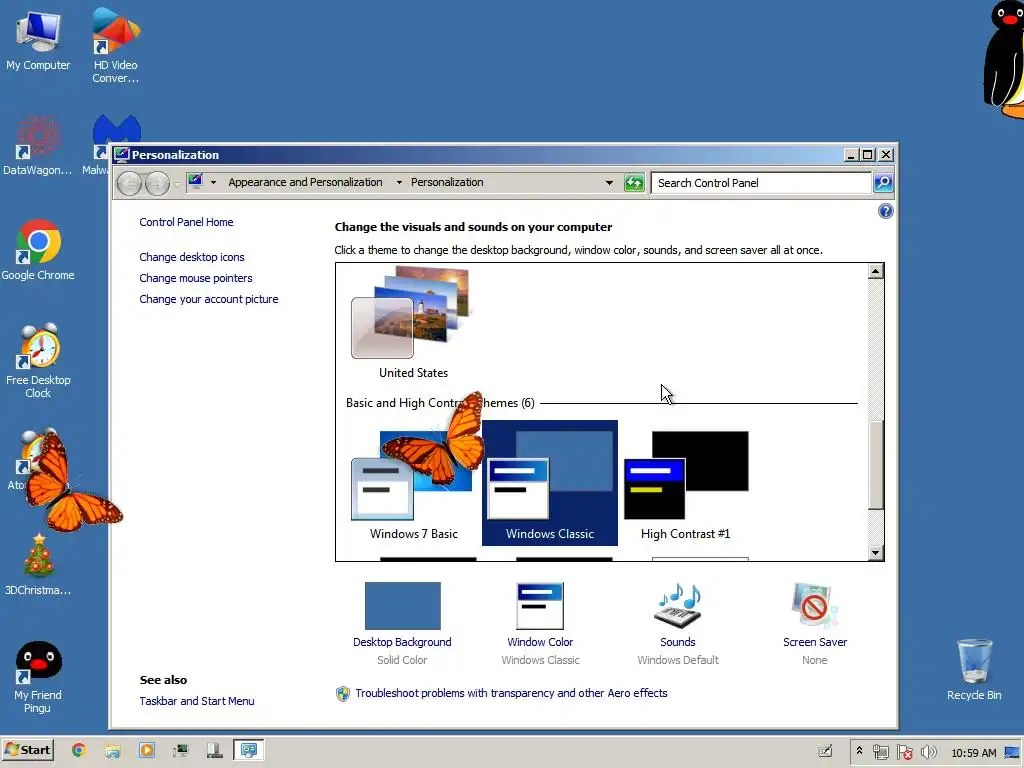Click the help question mark icon
The height and width of the screenshot is (768, 1024).
coord(886,211)
